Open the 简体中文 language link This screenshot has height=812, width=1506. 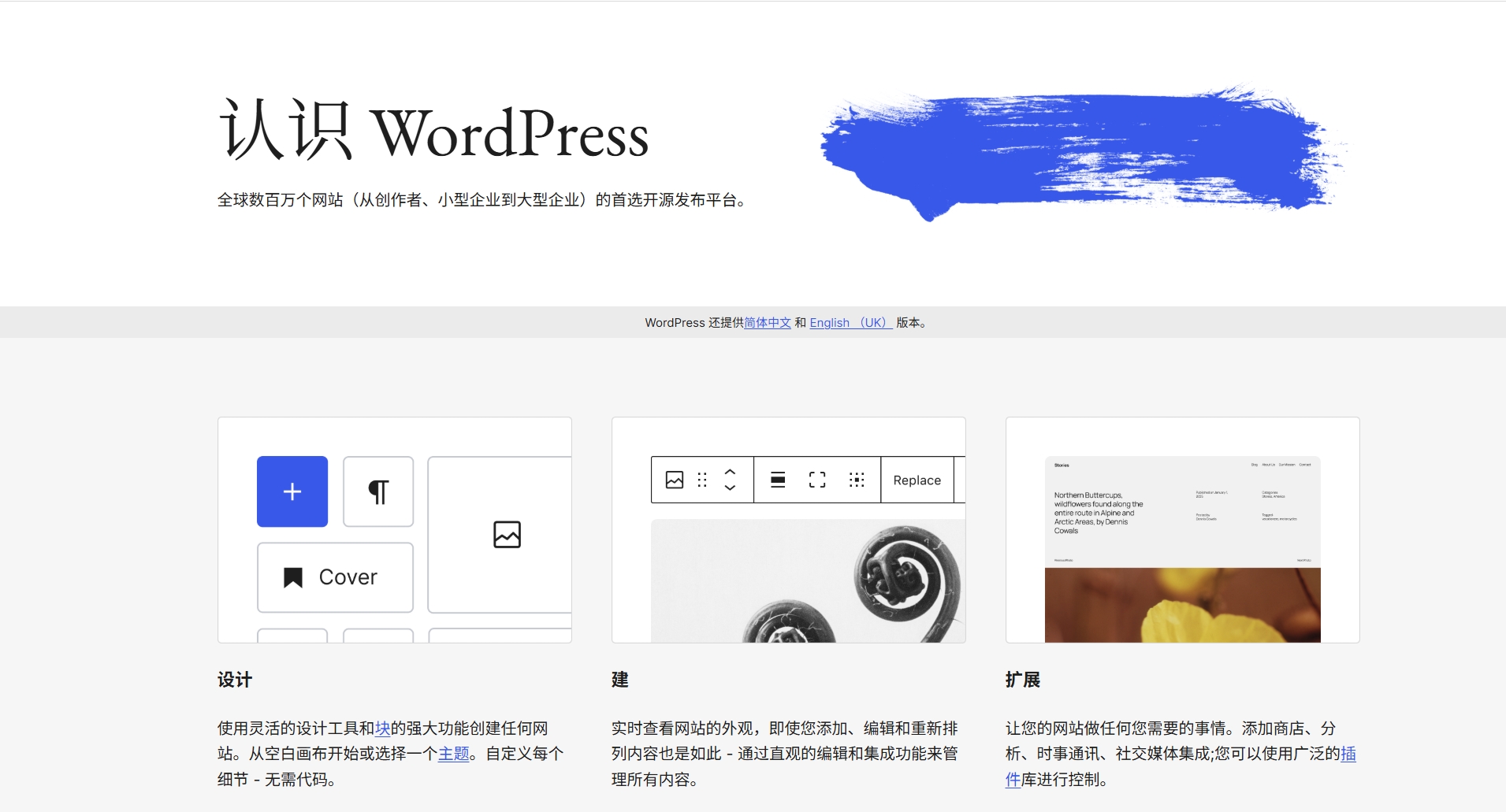(x=768, y=323)
